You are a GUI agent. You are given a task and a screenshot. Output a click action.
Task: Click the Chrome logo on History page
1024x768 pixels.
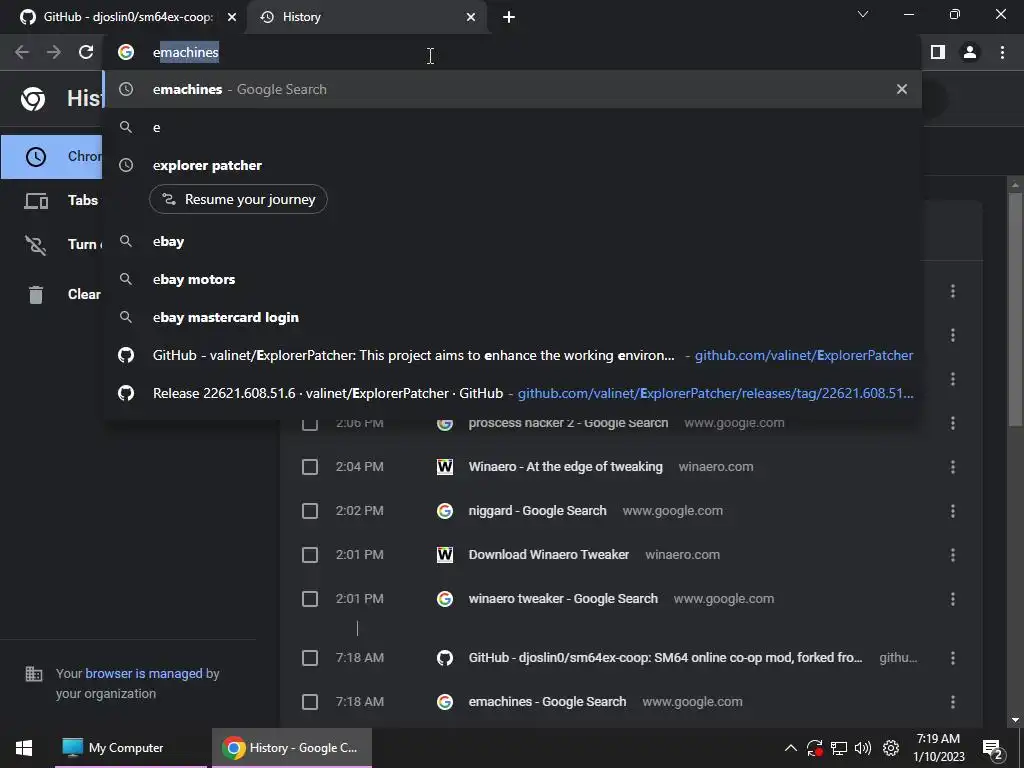point(33,99)
